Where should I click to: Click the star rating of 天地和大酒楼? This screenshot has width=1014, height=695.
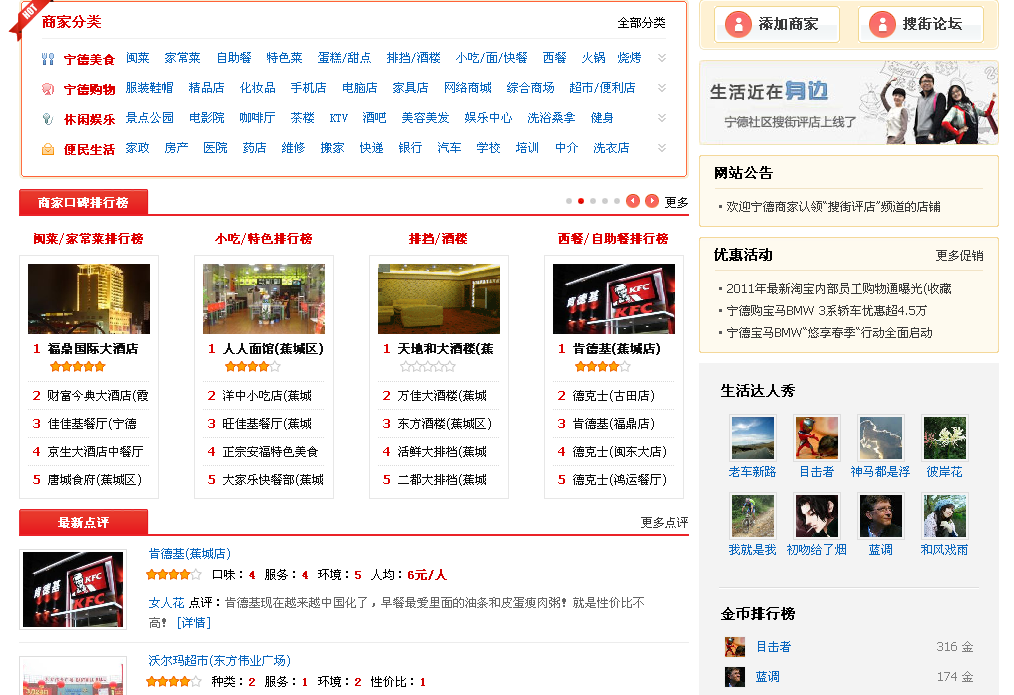click(x=427, y=367)
